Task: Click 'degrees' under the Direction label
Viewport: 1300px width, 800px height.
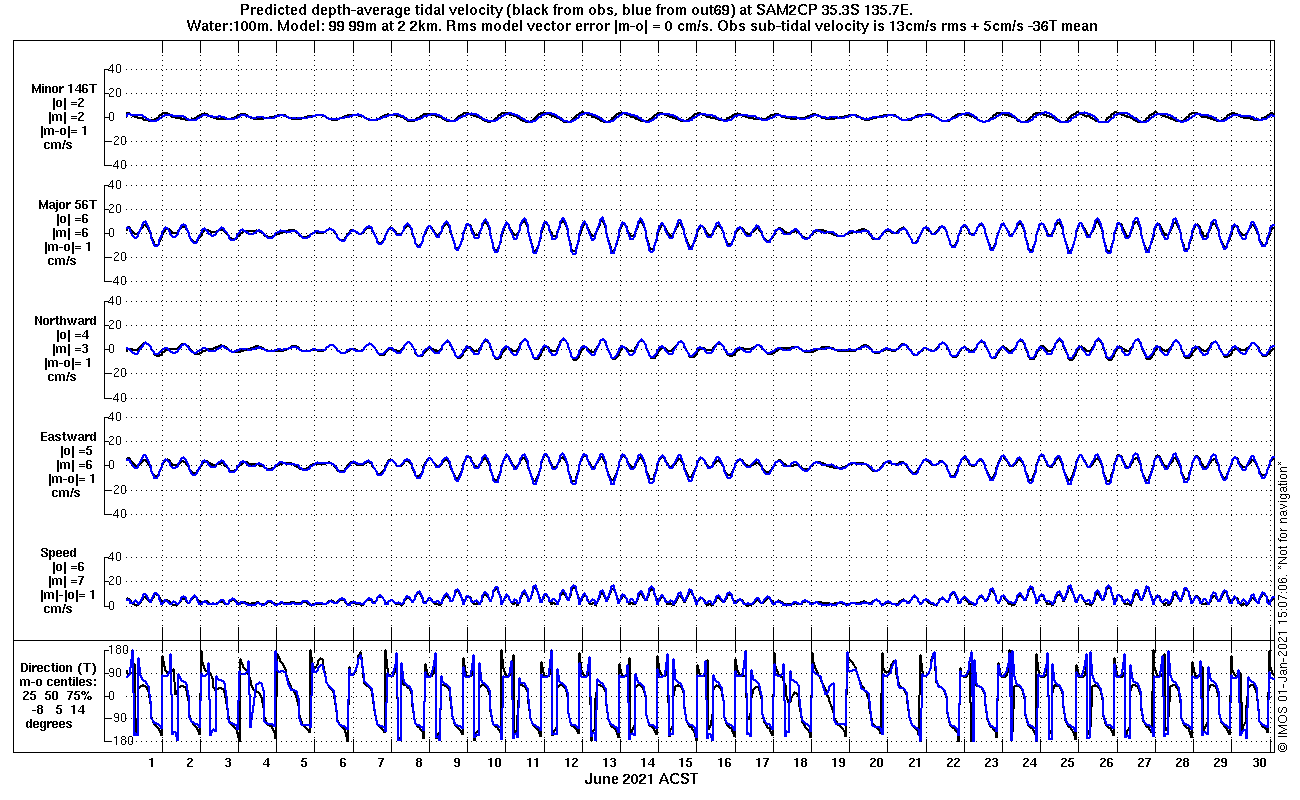Action: [49, 723]
